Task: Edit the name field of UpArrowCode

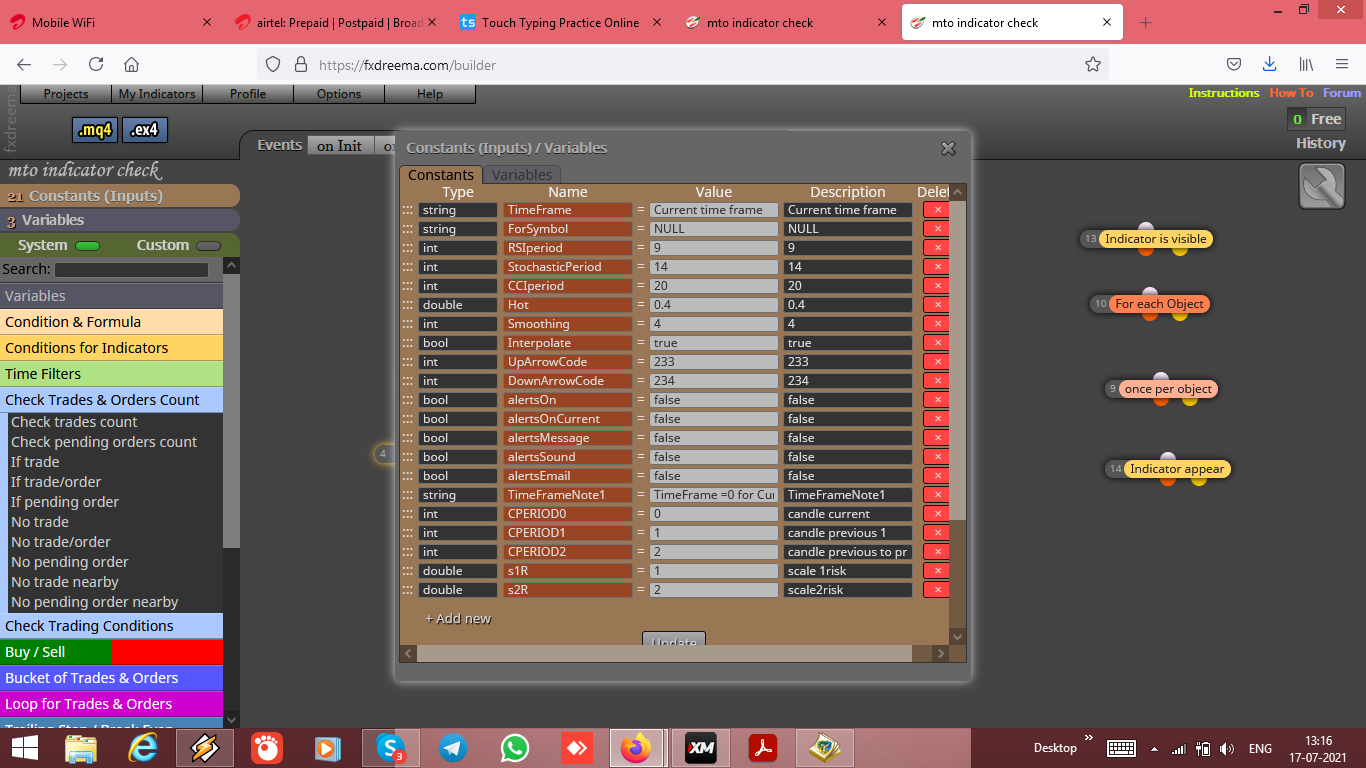Action: [x=568, y=362]
